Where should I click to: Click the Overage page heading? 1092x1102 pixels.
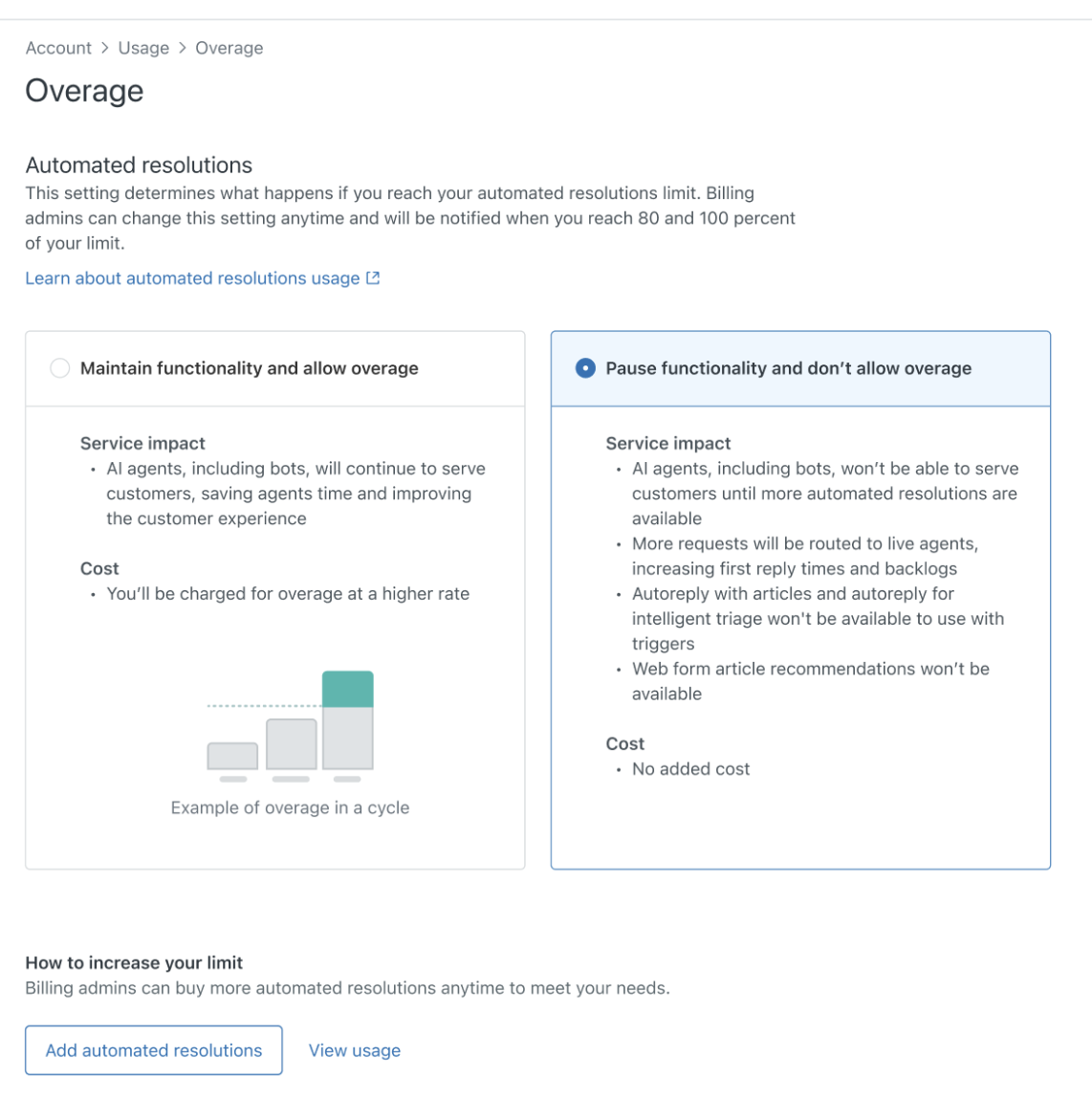(84, 91)
